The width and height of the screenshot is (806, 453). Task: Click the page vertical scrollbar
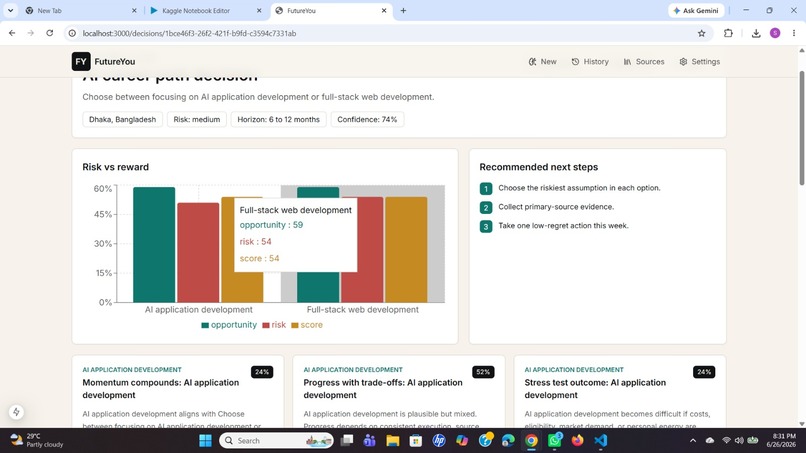[801, 129]
